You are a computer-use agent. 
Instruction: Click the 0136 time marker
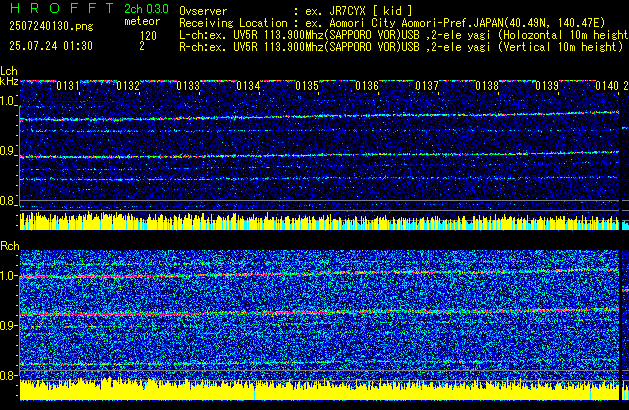(x=367, y=86)
